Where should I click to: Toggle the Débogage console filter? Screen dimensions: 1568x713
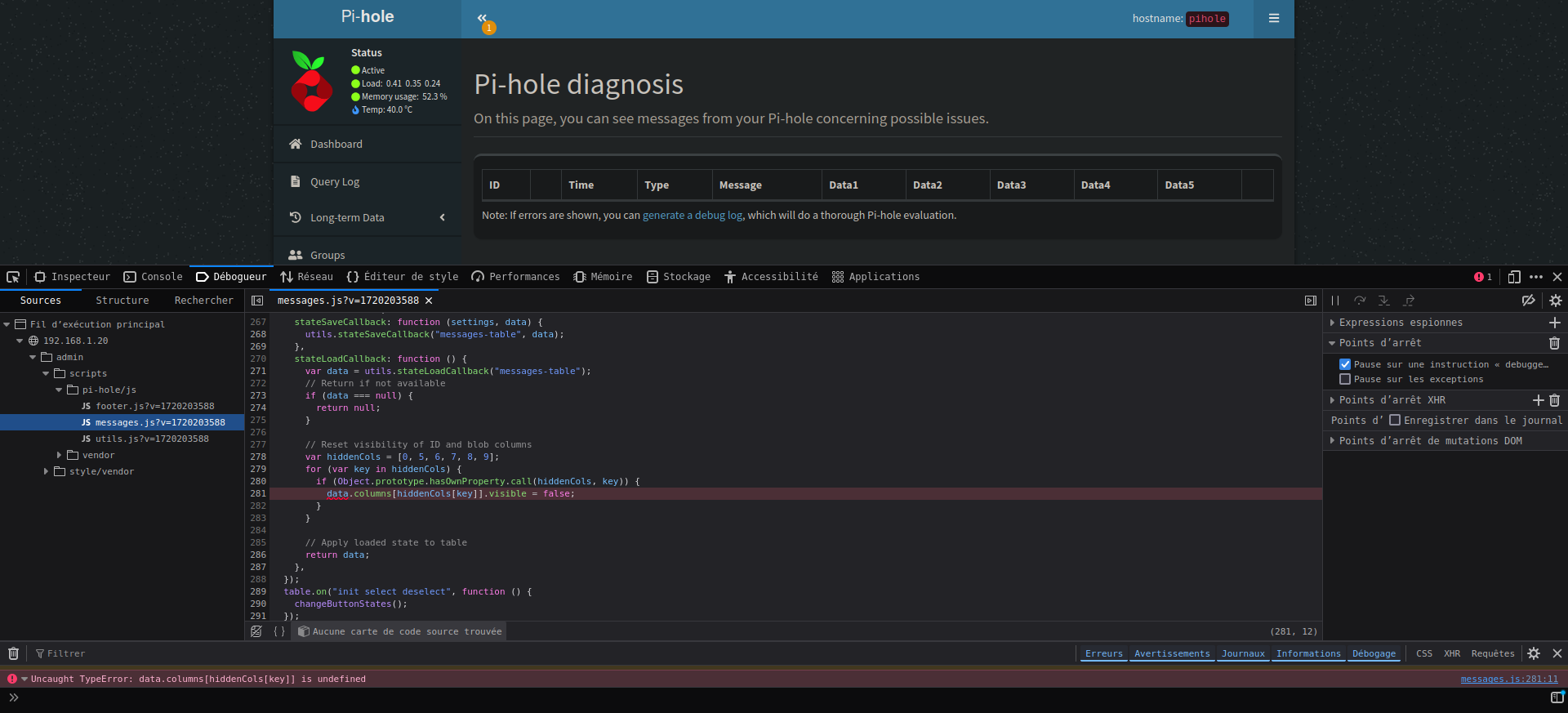point(1374,653)
